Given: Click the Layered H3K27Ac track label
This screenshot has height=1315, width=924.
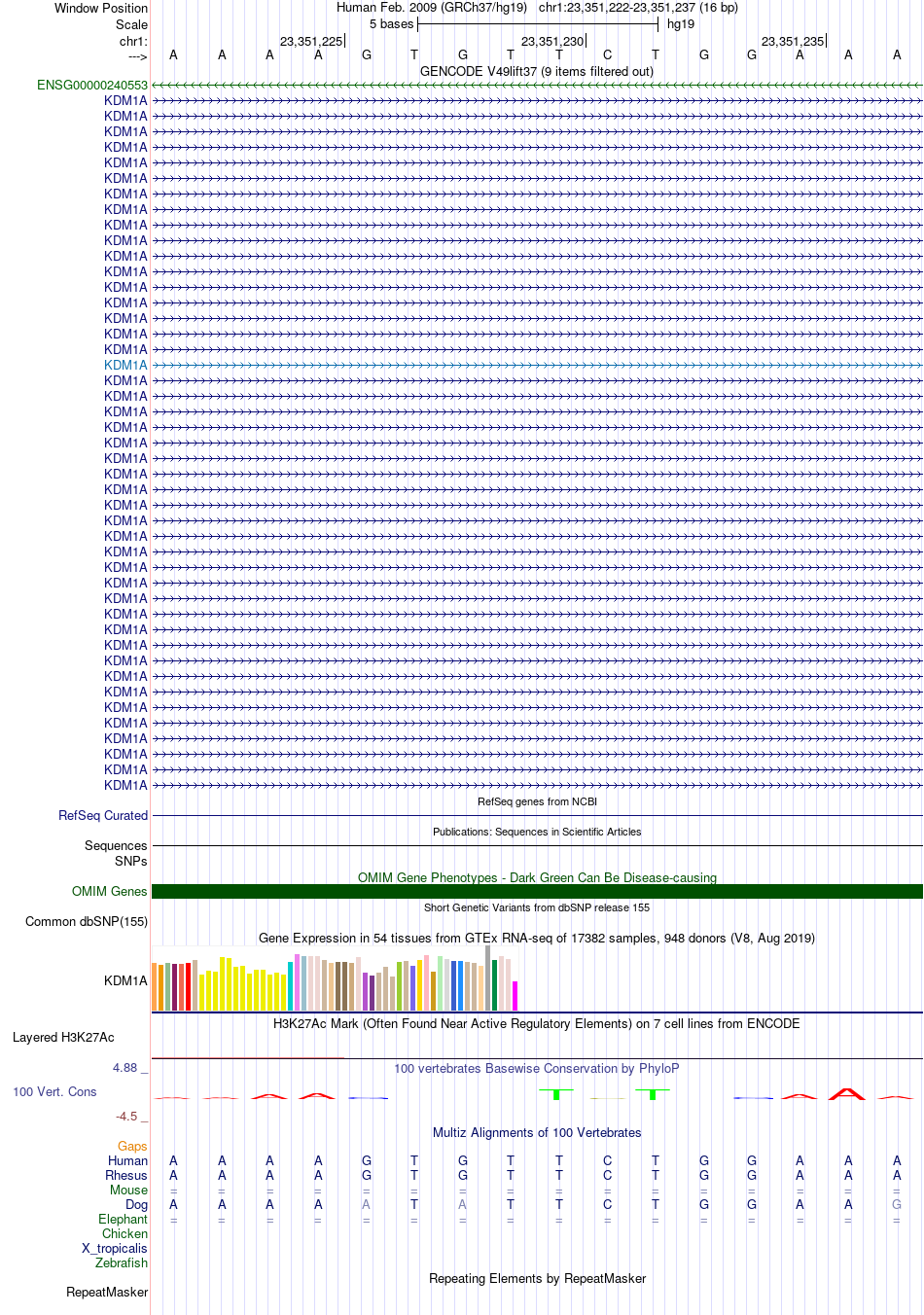Looking at the screenshot, I should pos(63,1038).
